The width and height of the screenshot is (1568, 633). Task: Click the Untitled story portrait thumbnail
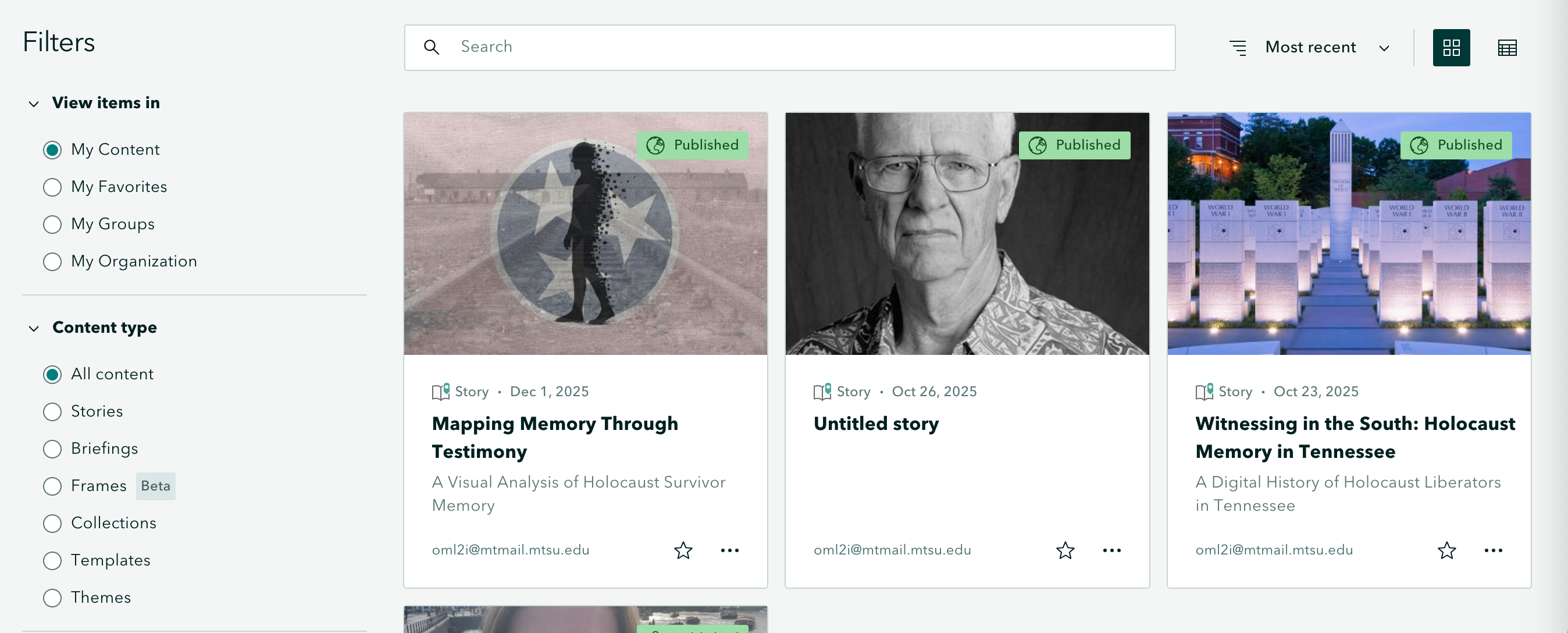coord(967,234)
